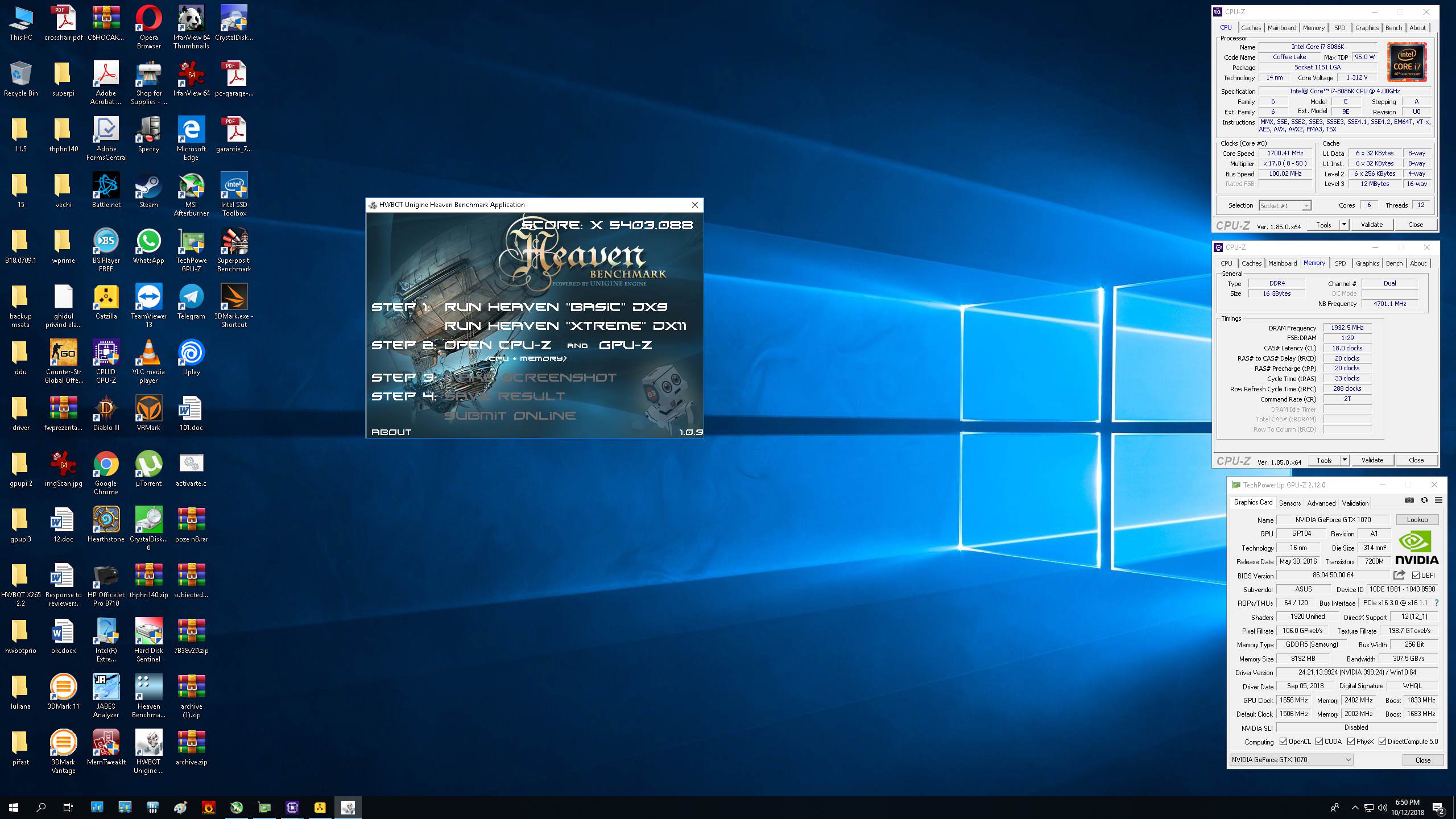Open Google Chrome desktop icon

[x=106, y=473]
